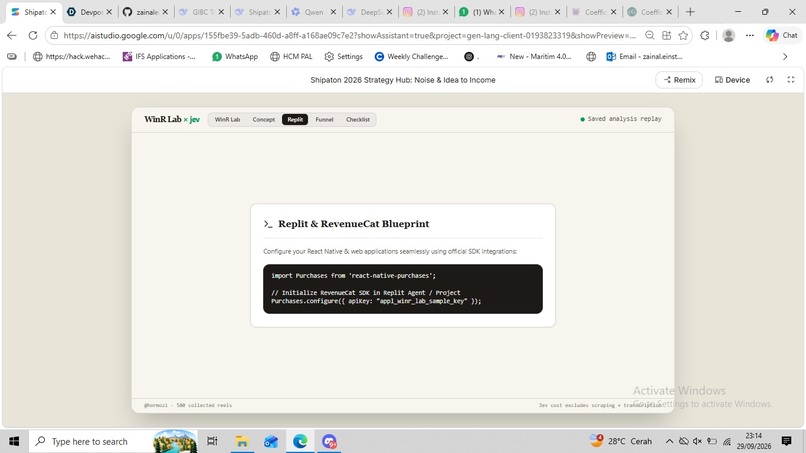Viewport: 806px width, 453px height.
Task: Click the Configure your React Native description
Action: tap(390, 251)
